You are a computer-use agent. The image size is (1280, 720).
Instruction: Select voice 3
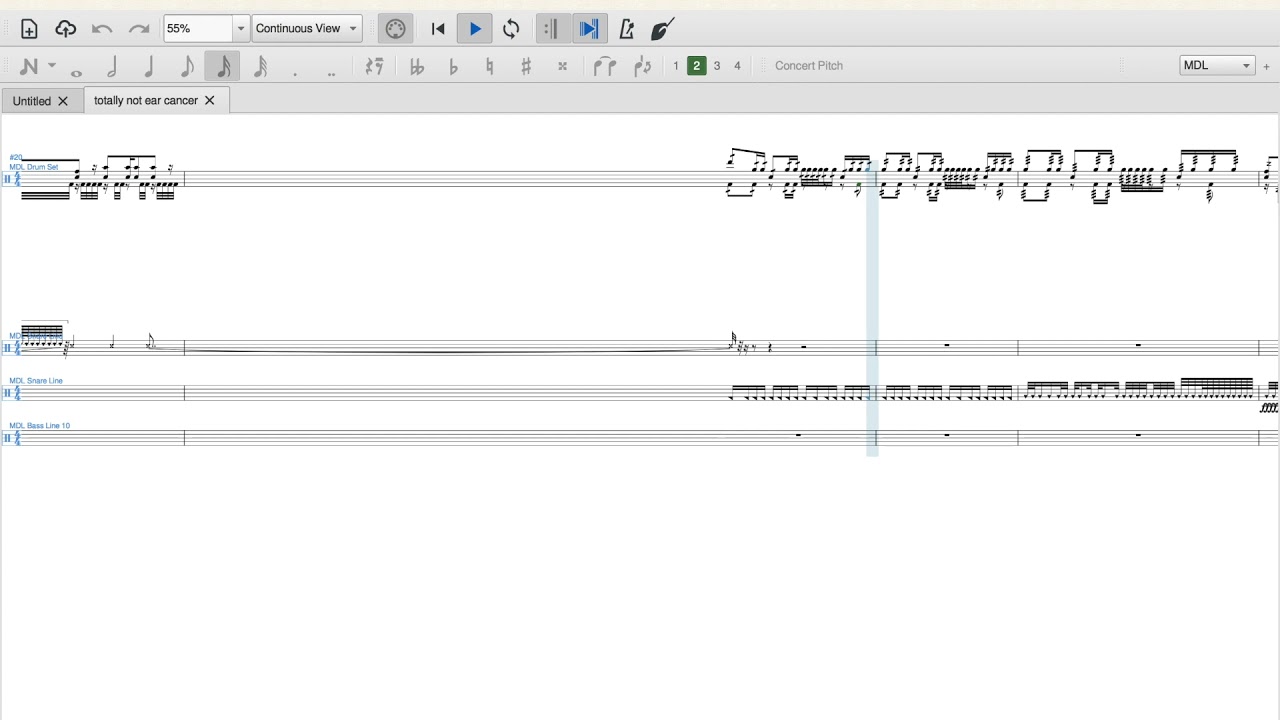point(717,66)
